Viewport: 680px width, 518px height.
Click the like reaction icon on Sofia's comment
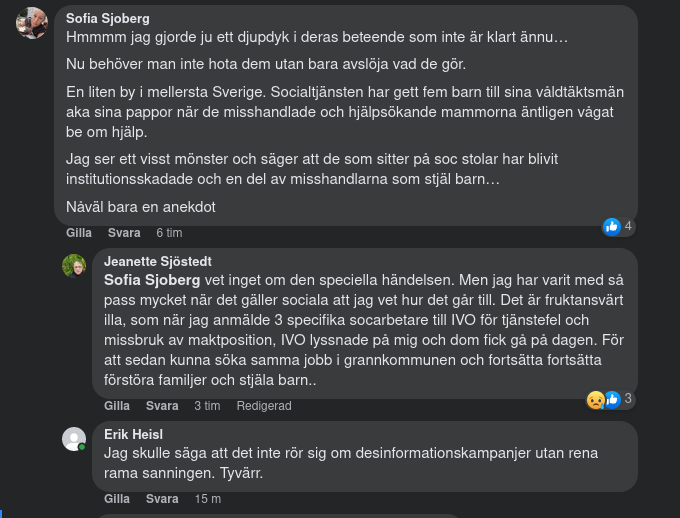(x=612, y=227)
